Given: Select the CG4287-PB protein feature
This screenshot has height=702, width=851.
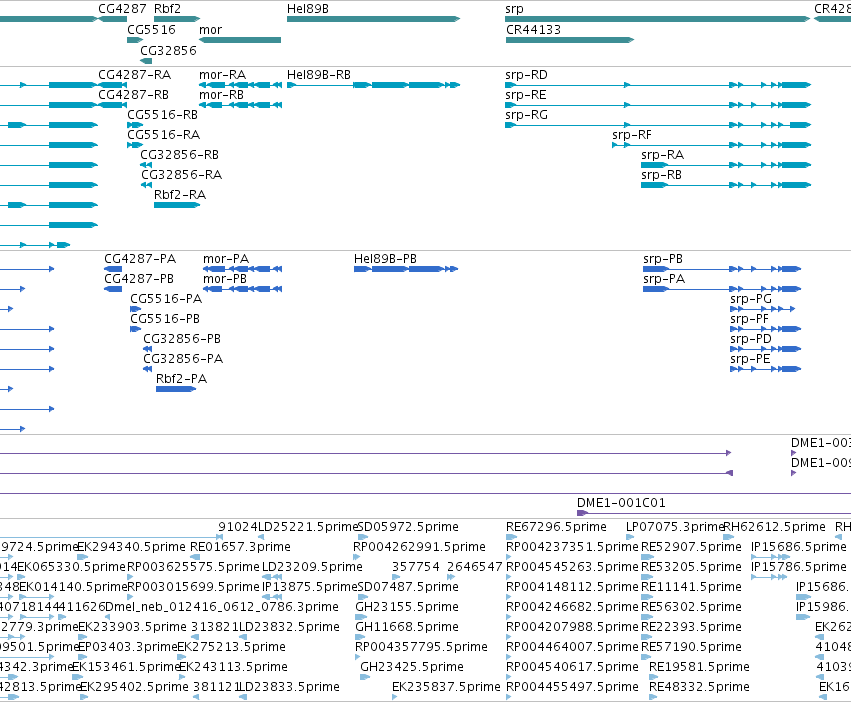Looking at the screenshot, I should click(x=113, y=289).
